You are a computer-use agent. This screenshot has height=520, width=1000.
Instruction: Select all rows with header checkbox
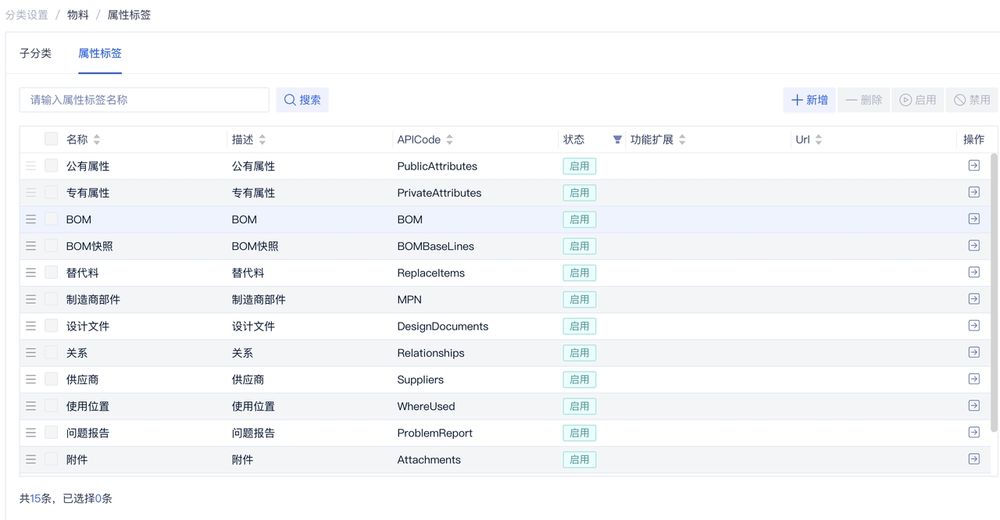51,139
